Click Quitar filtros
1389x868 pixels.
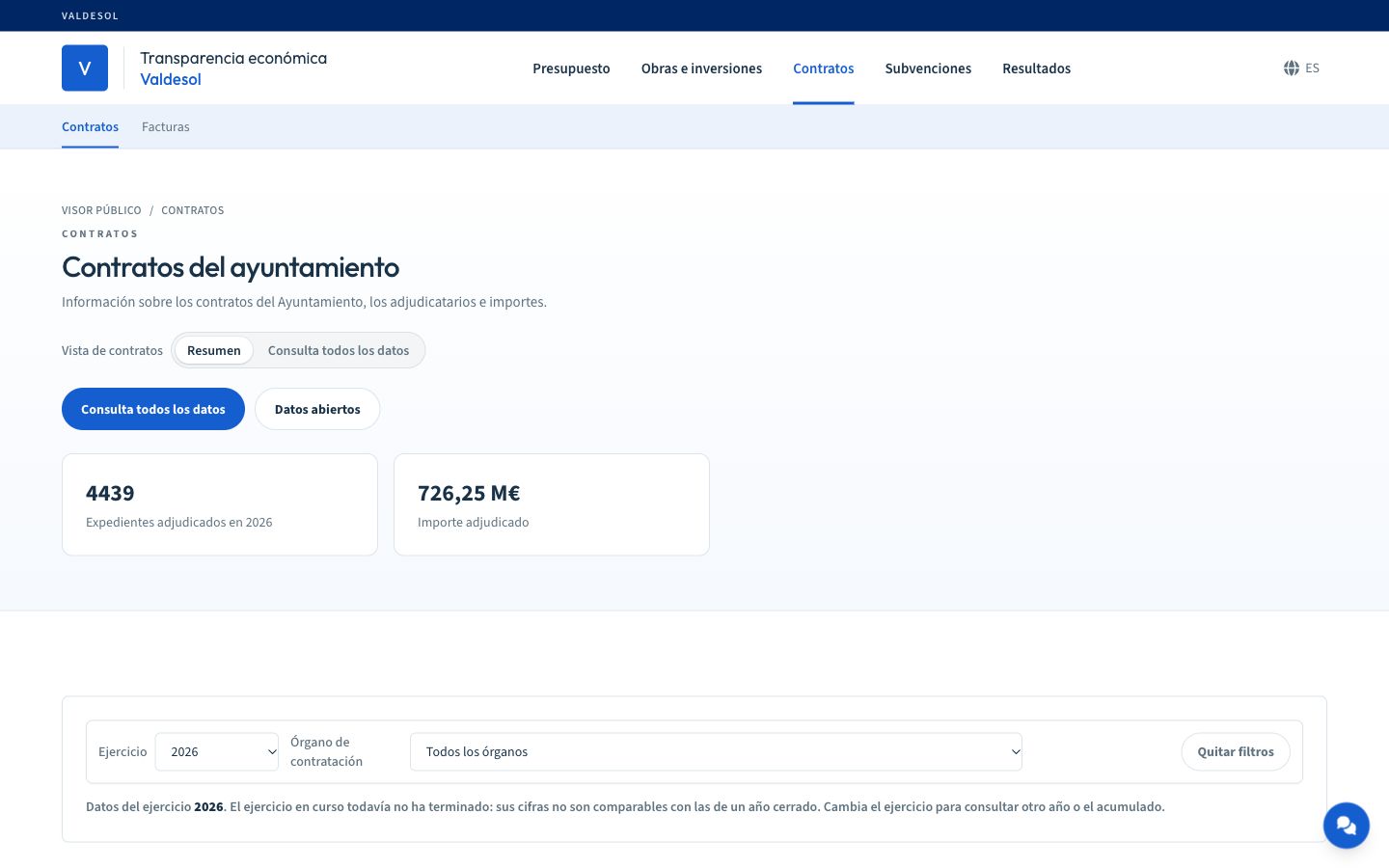click(x=1236, y=752)
